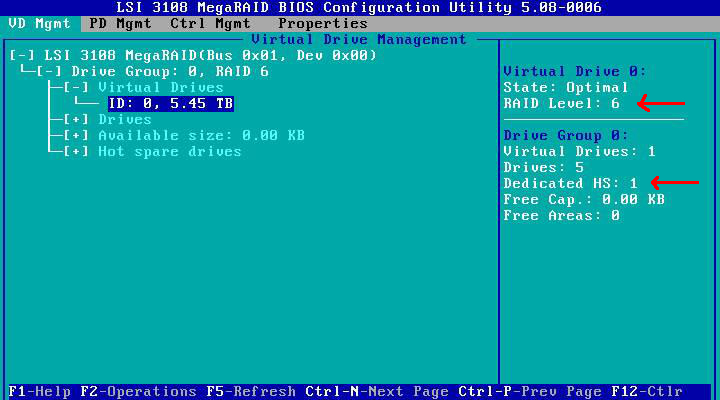The image size is (720, 400).
Task: Select Available size: 0.00 KB label
Action: click(x=202, y=135)
